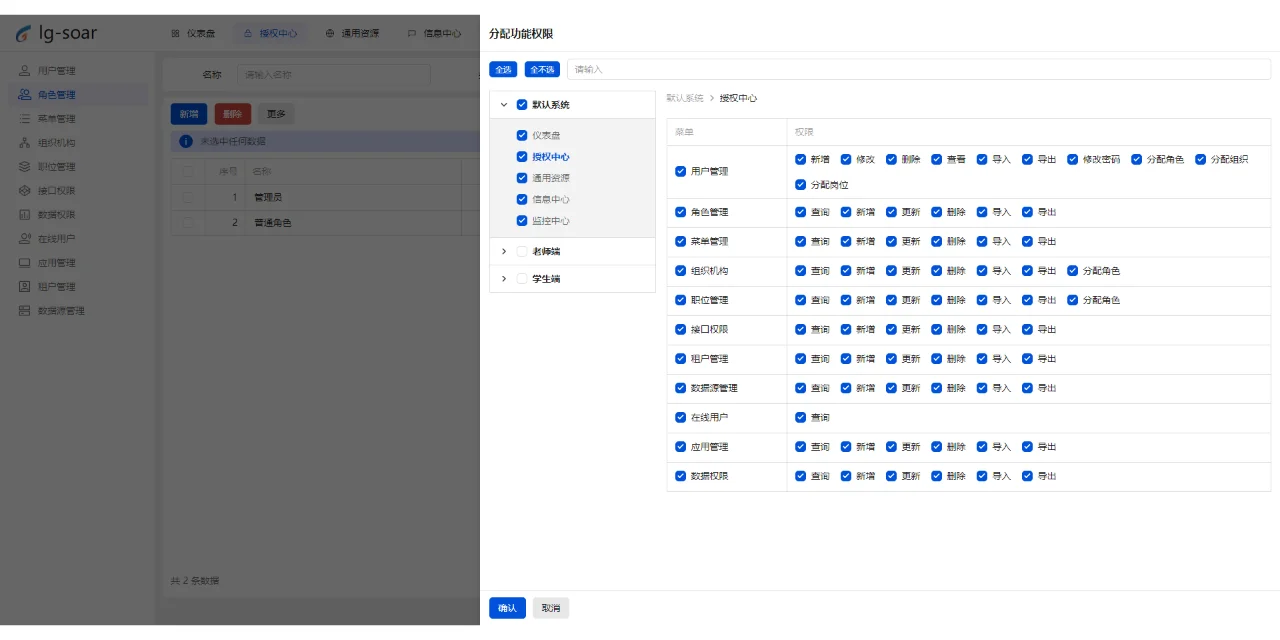Image resolution: width=1280 pixels, height=640 pixels.
Task: Focus the 名称 search input field
Action: coord(333,74)
